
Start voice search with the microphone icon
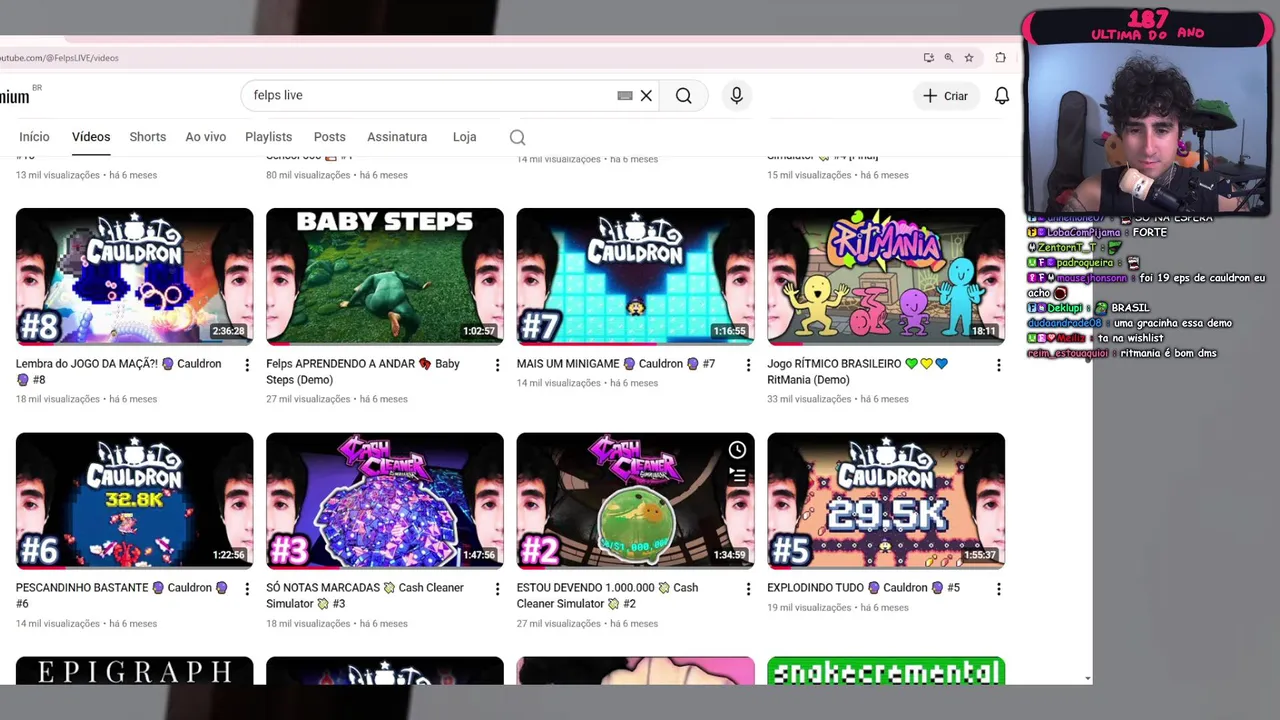coord(736,96)
